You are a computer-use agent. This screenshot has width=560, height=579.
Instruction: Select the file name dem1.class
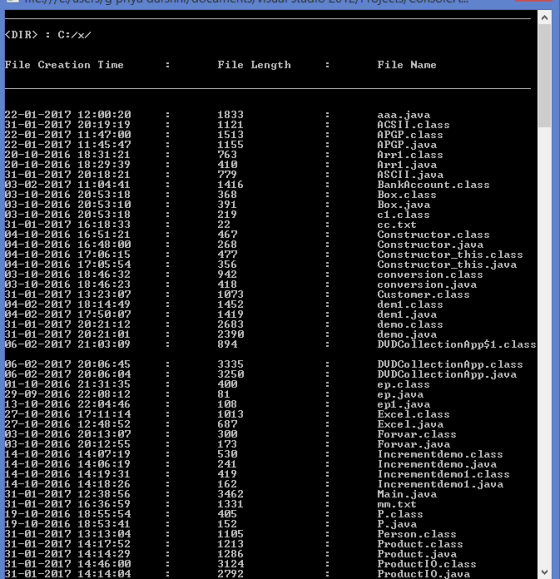410,304
